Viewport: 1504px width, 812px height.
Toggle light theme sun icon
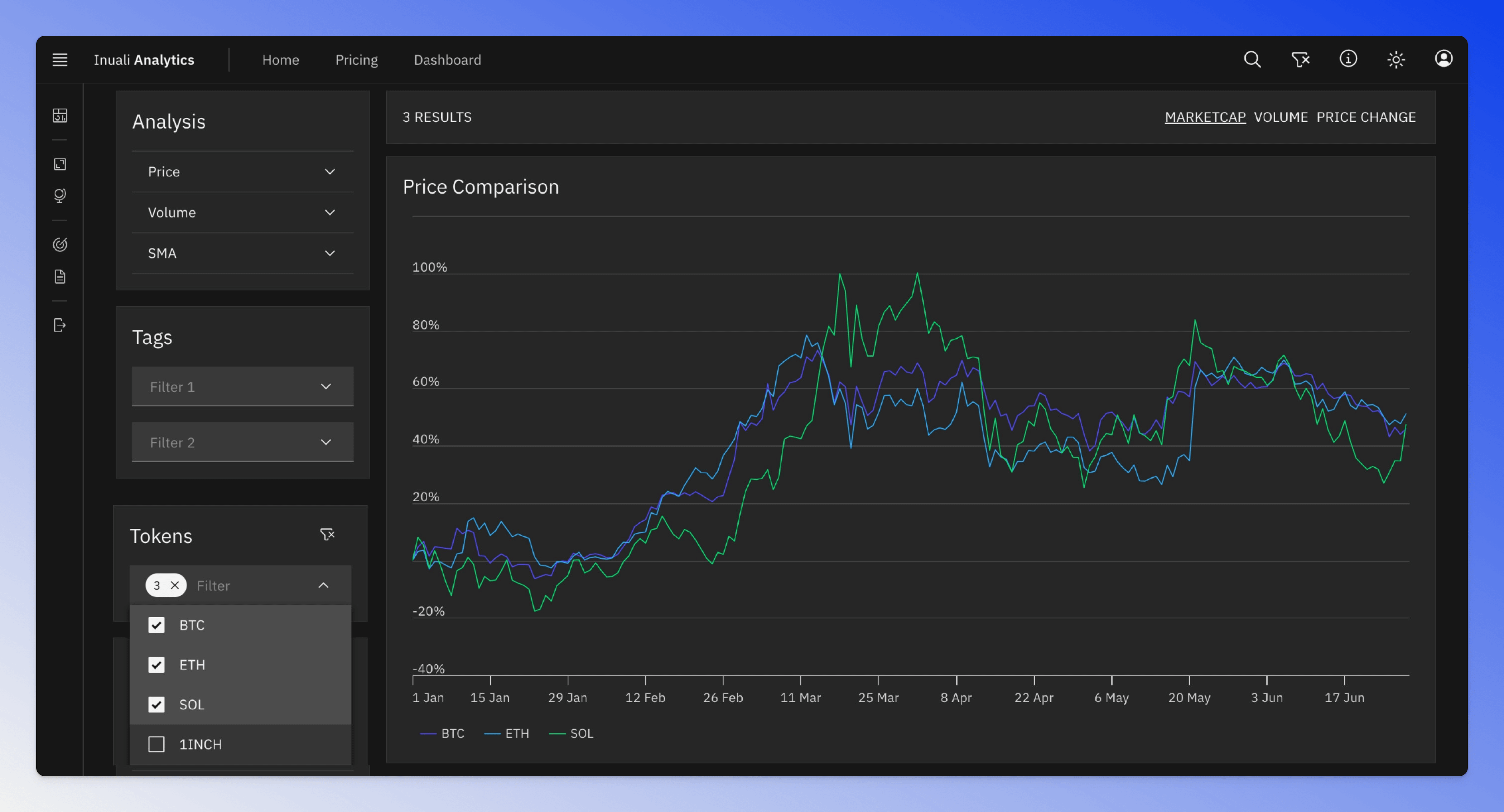(1396, 59)
